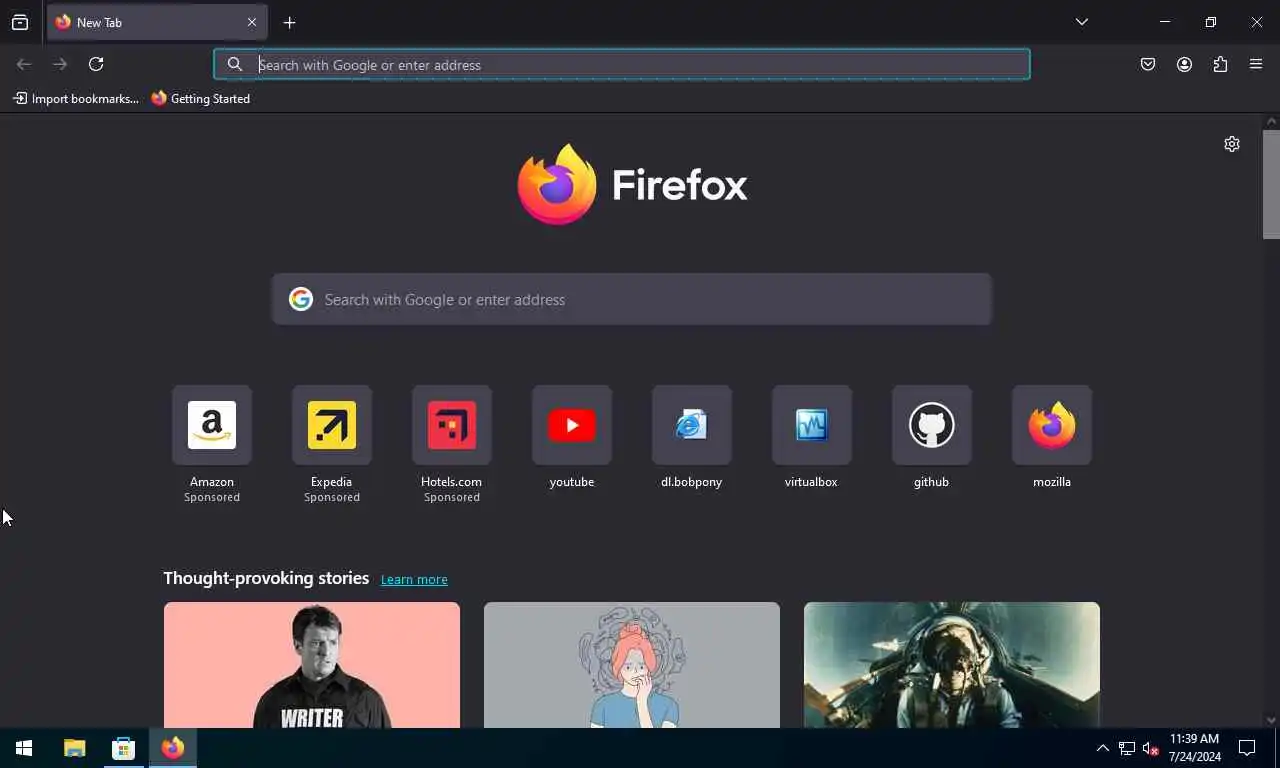This screenshot has width=1280, height=768.
Task: Open the Windows Start menu
Action: coord(24,748)
